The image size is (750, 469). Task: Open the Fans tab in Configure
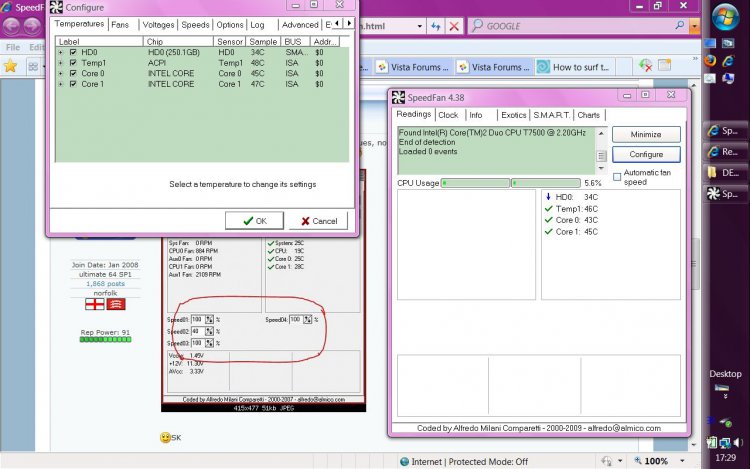click(x=121, y=25)
